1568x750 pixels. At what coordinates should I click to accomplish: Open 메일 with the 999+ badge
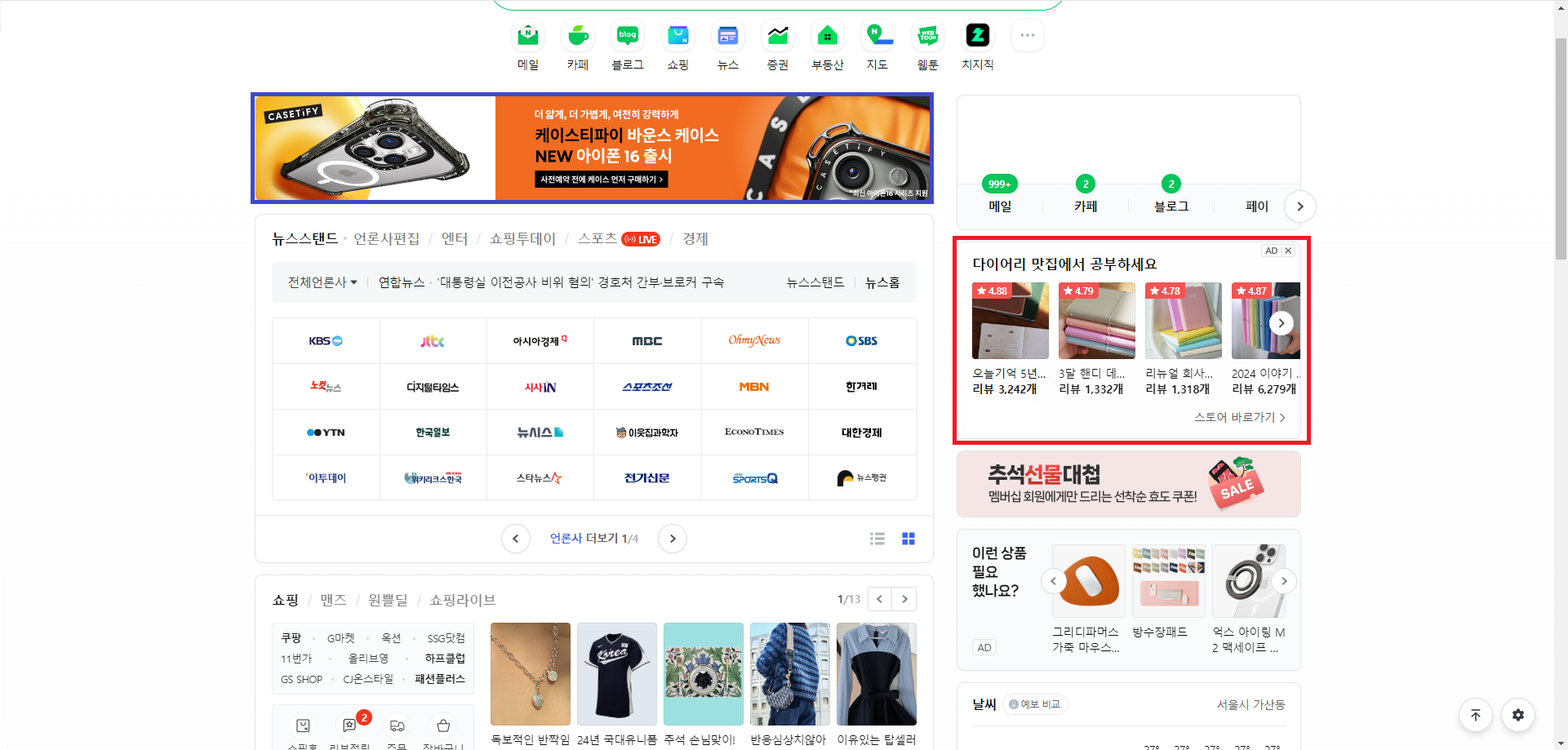click(1000, 196)
